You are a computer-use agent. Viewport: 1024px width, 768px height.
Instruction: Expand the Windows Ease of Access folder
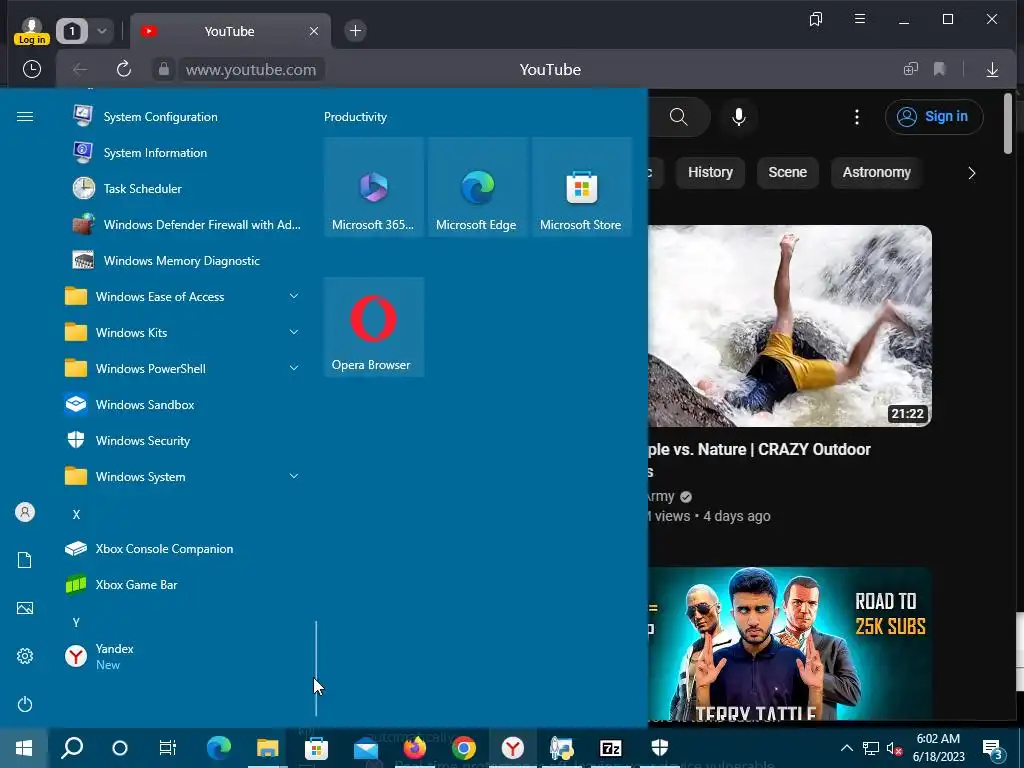click(183, 296)
